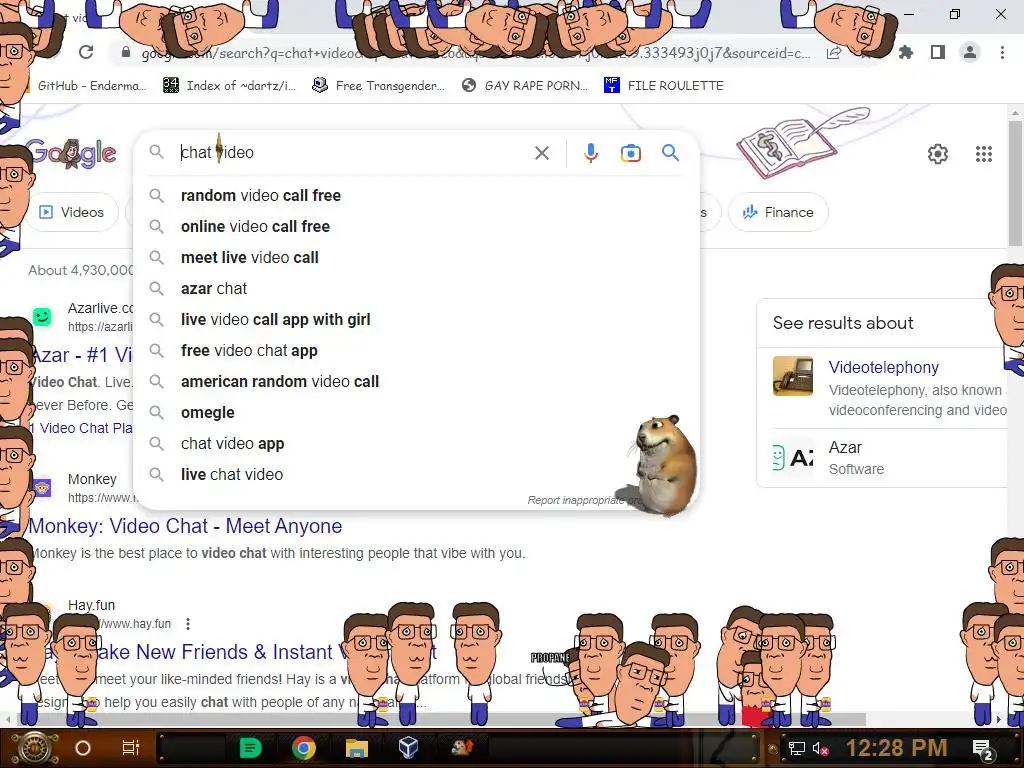Click the horizontal scrollbar right arrow
Viewport: 1024px width, 768px height.
(999, 719)
